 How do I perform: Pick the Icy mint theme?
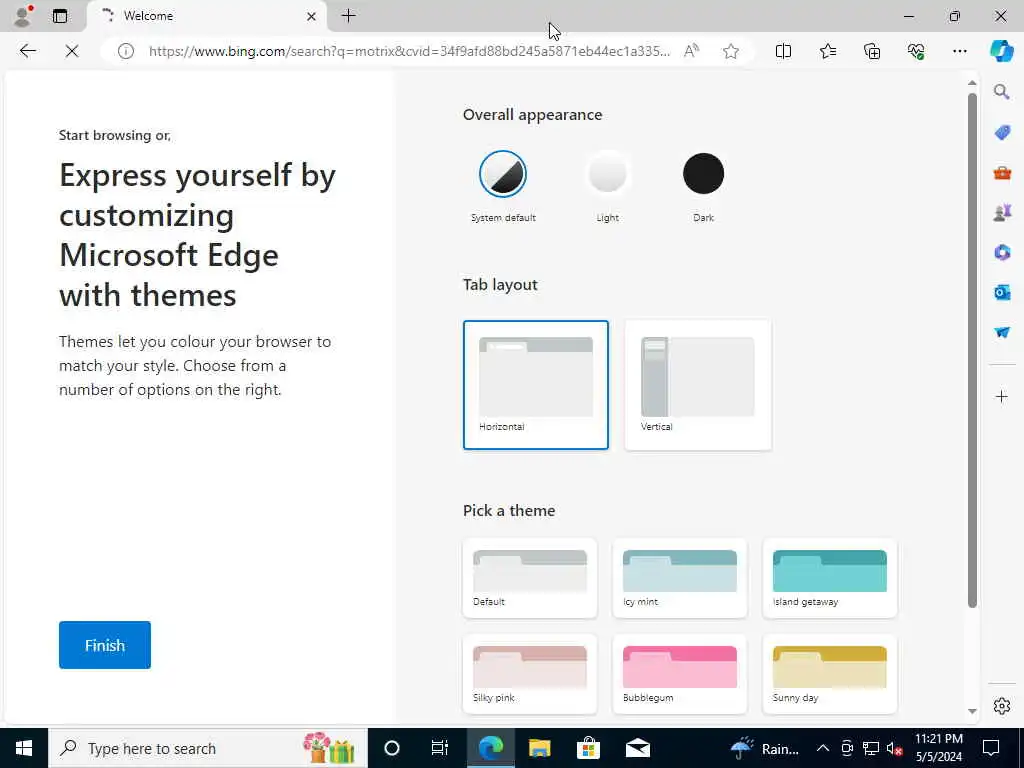(x=679, y=578)
